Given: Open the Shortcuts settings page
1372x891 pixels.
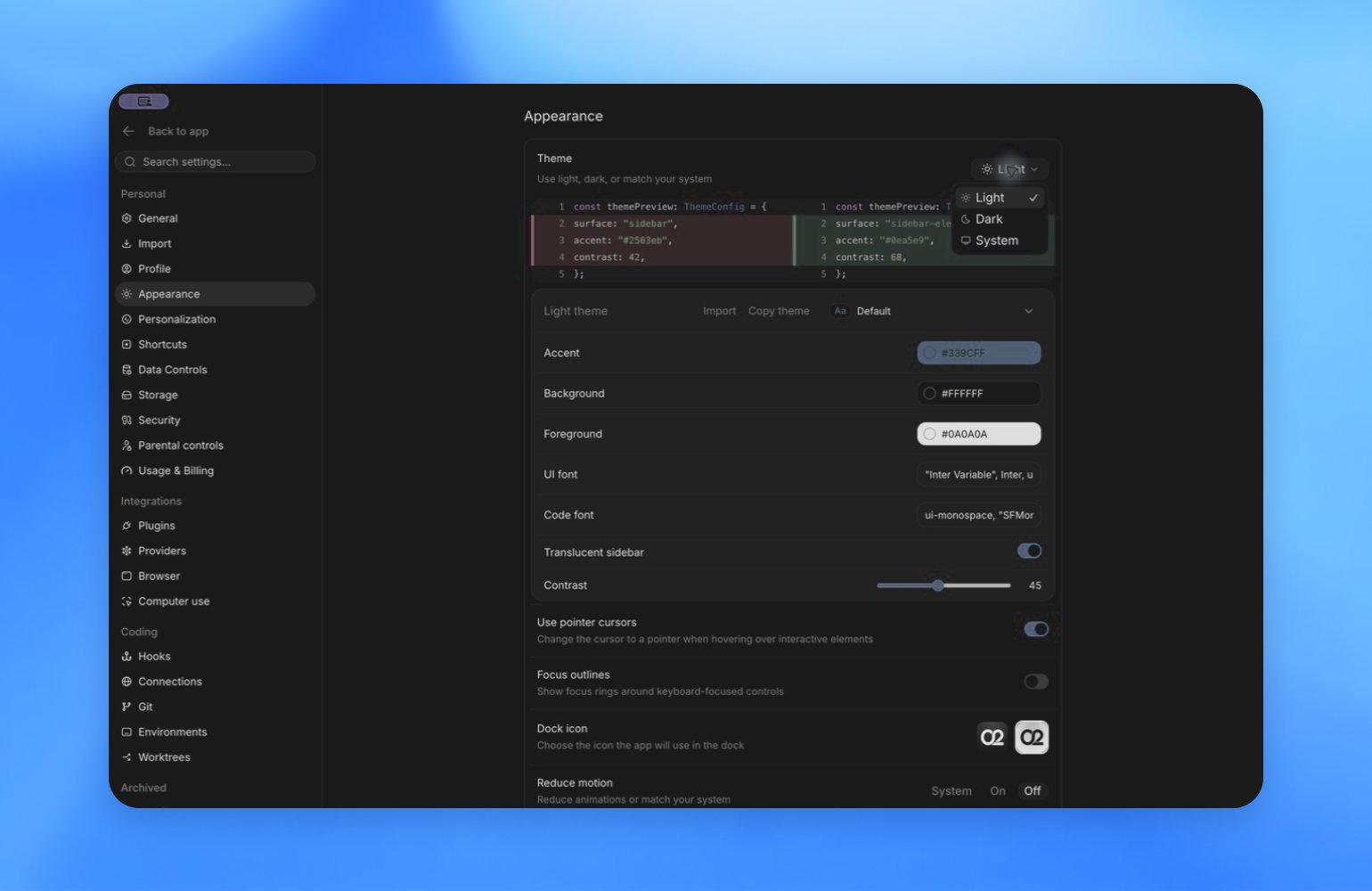Looking at the screenshot, I should 215,344.
